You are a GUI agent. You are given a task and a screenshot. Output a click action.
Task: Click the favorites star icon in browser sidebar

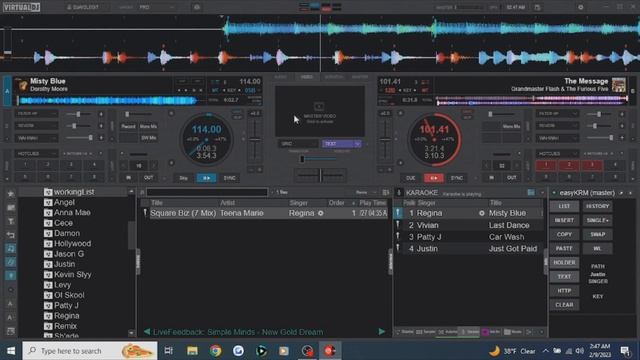(x=11, y=193)
